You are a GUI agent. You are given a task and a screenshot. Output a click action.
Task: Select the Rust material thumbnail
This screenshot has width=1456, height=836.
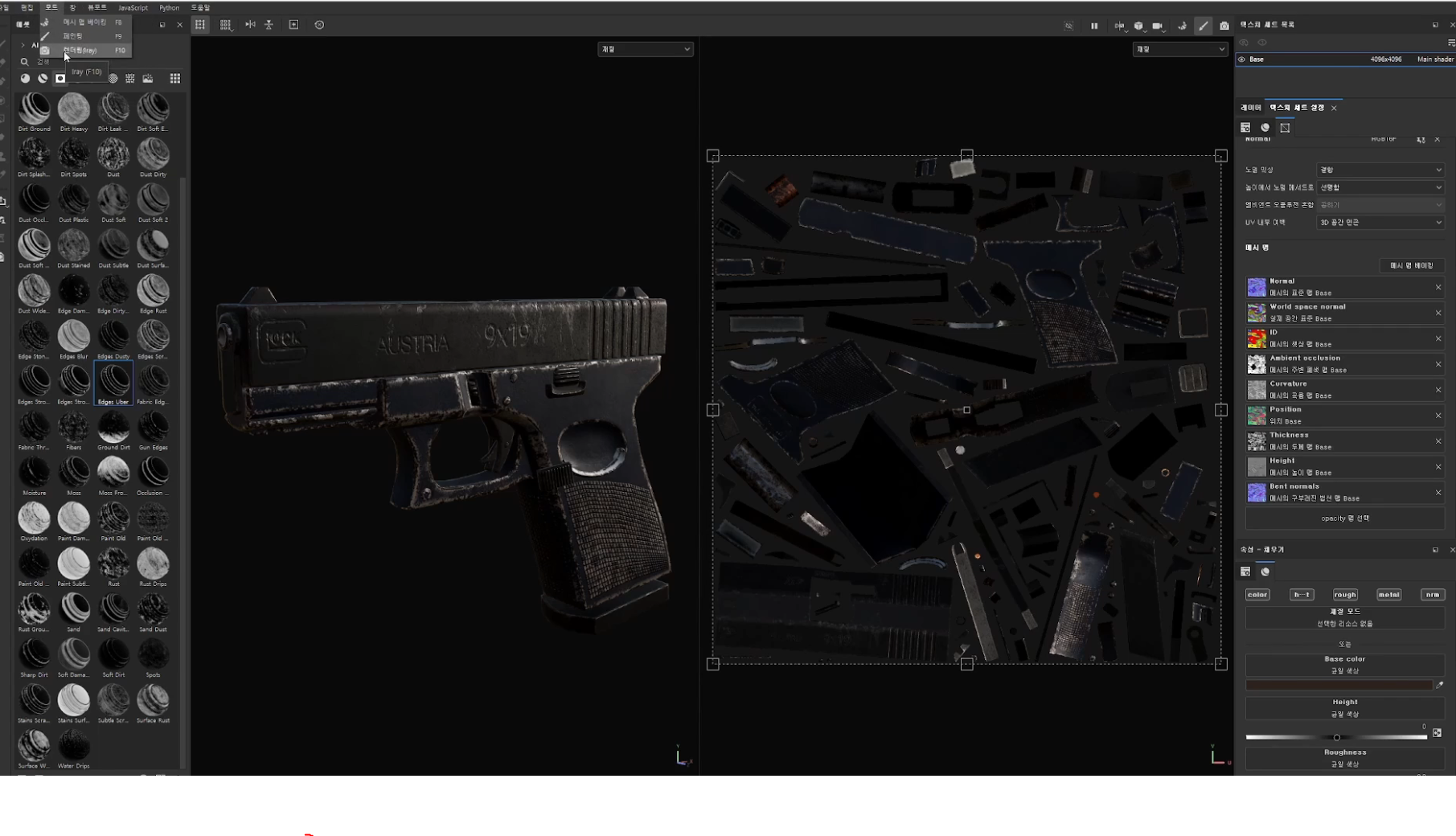tap(113, 566)
